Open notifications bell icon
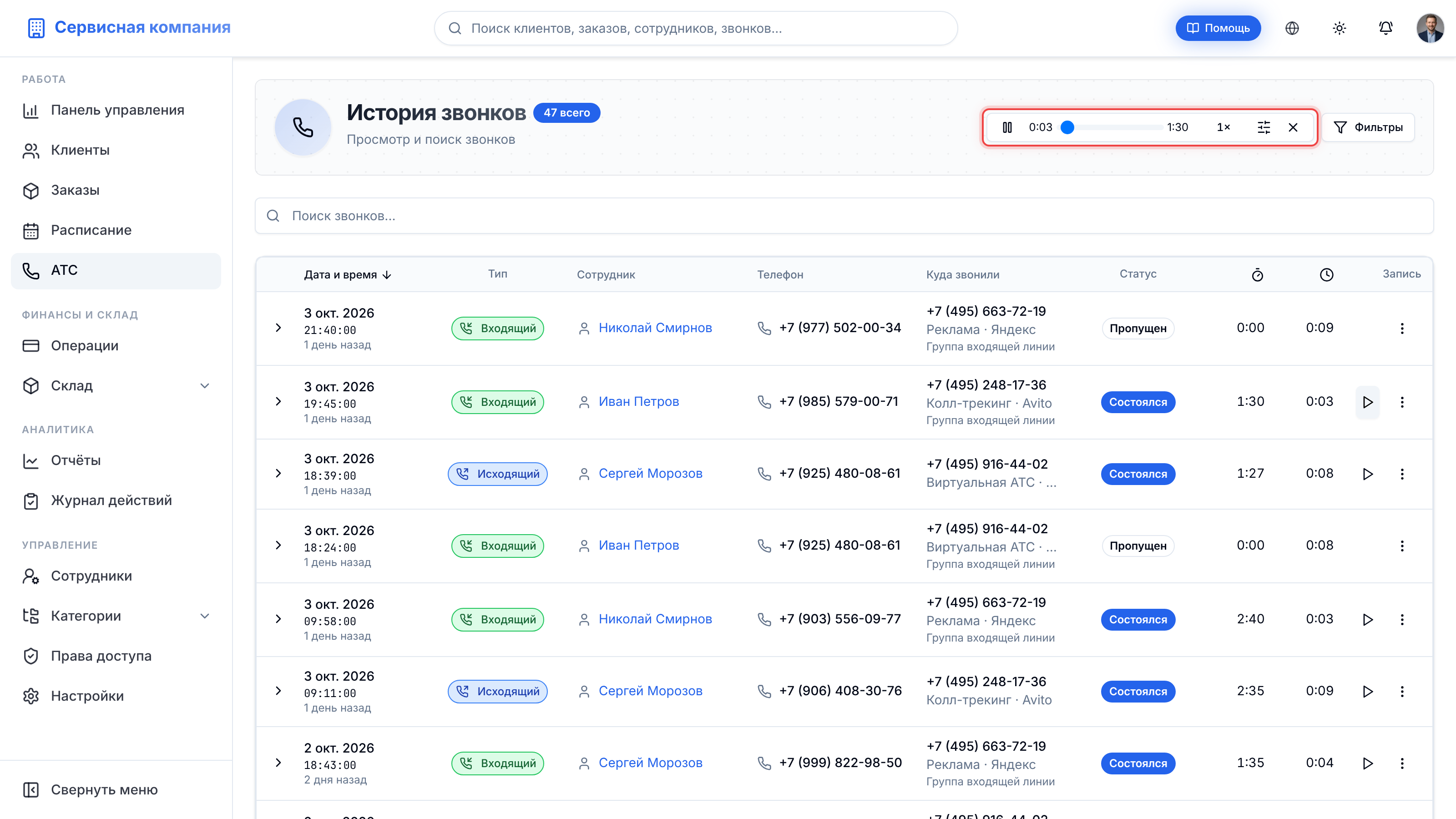 coord(1385,28)
